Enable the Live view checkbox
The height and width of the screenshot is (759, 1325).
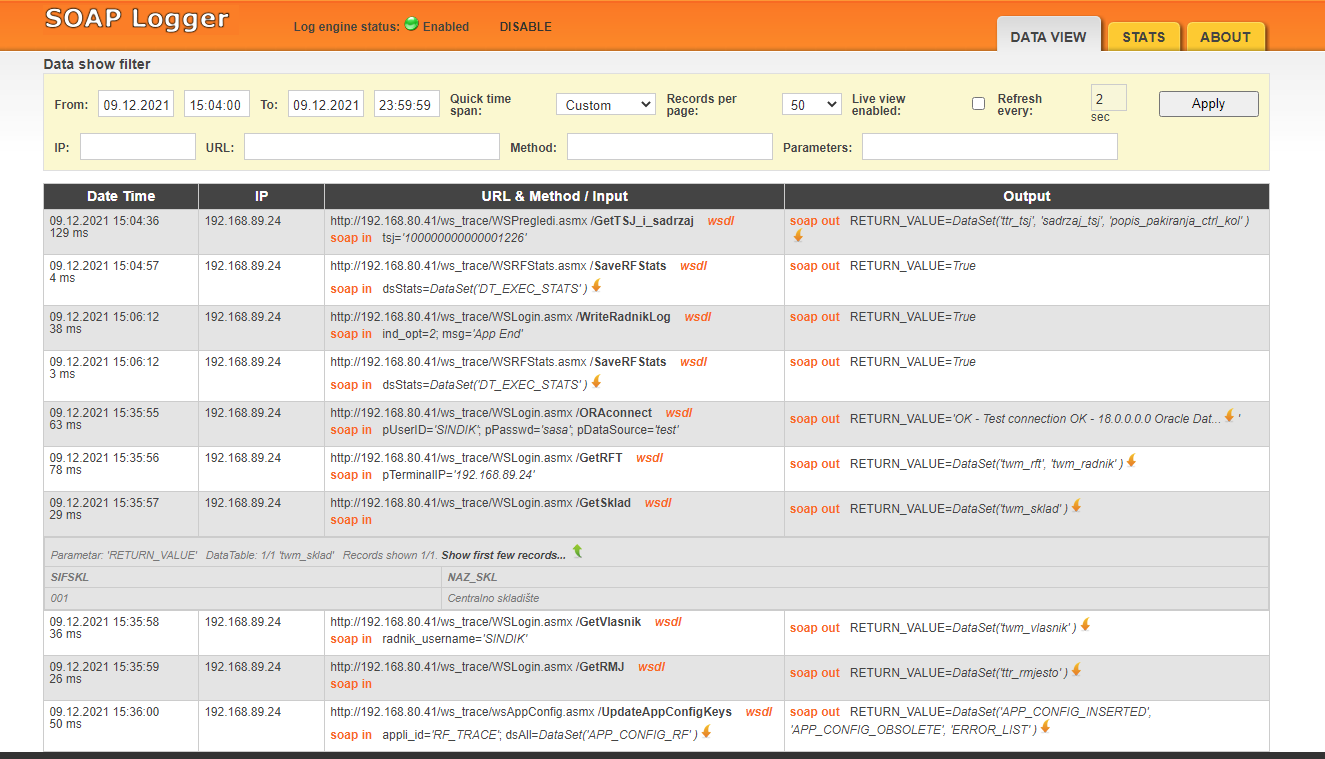(978, 104)
